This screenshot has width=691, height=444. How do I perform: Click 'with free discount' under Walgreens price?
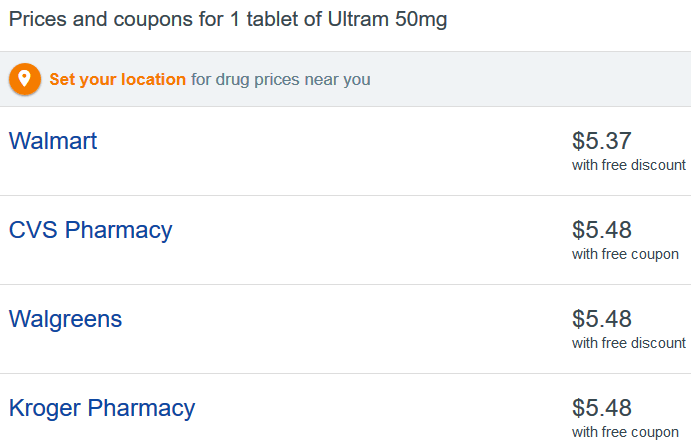pyautogui.click(x=629, y=343)
